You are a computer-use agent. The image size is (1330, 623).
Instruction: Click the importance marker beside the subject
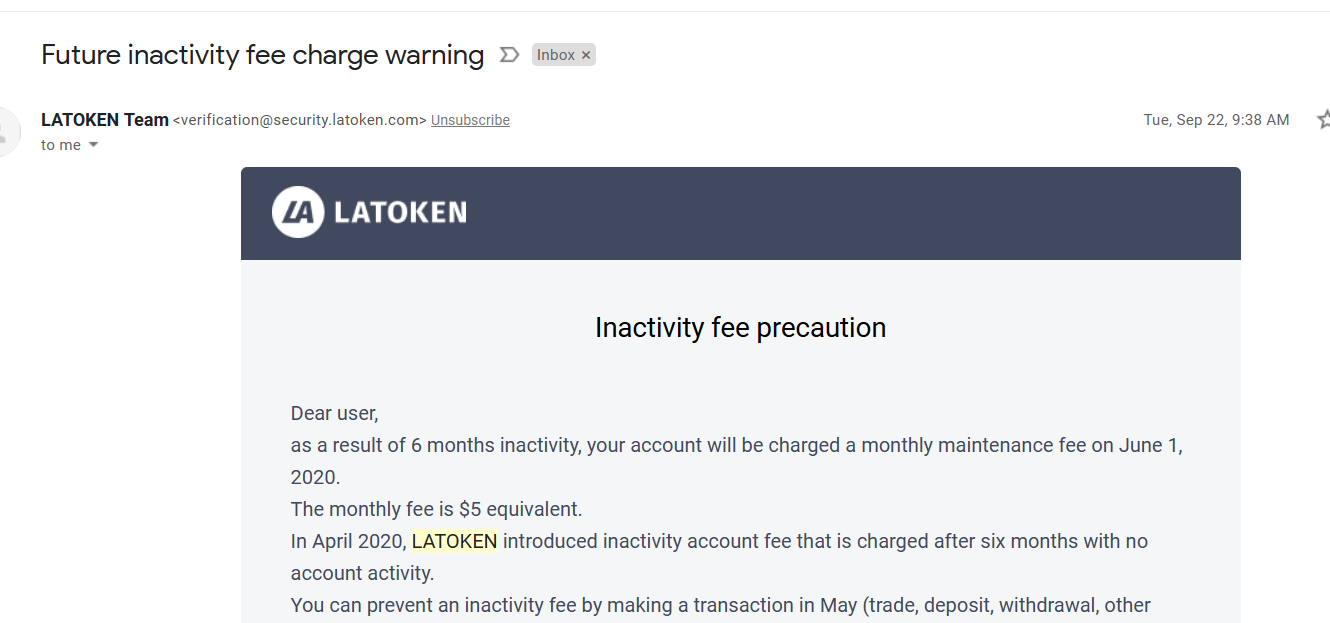509,55
